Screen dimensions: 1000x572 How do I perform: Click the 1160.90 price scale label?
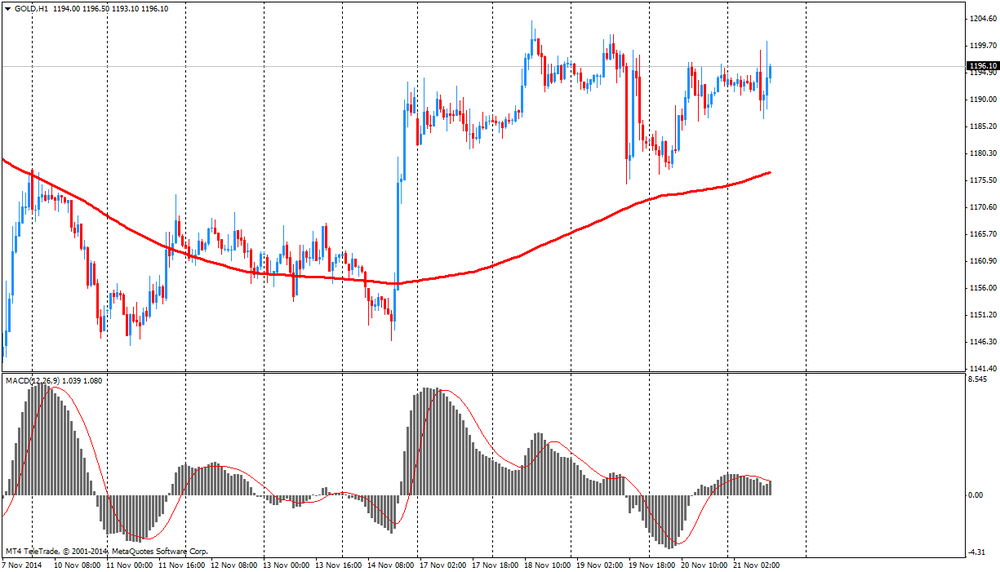[983, 261]
